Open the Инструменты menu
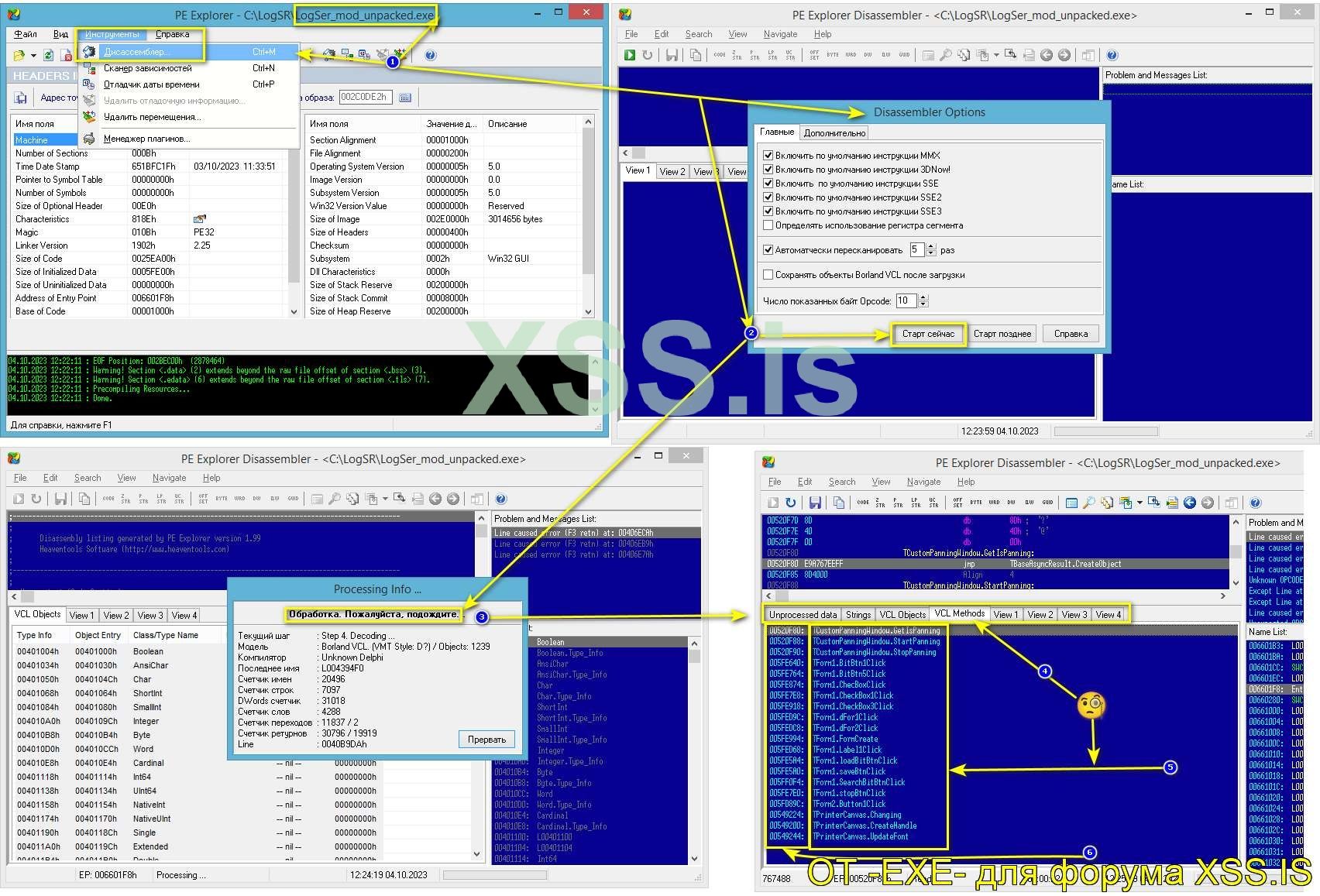This screenshot has height=896, width=1320. pyautogui.click(x=112, y=34)
